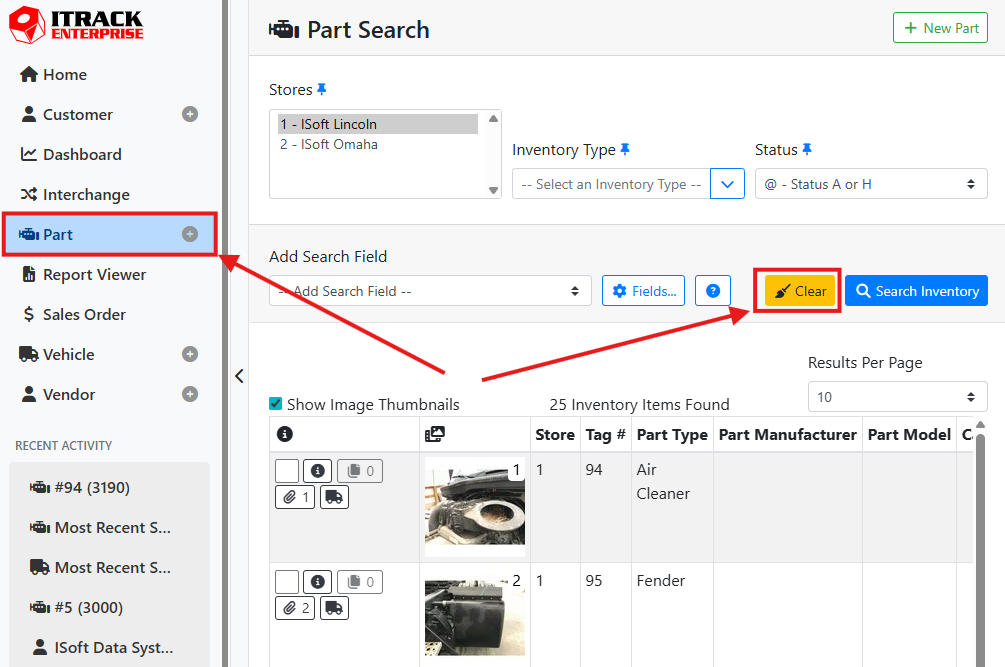
Task: Open attachments paperclip for the Fender row
Action: pos(294,607)
